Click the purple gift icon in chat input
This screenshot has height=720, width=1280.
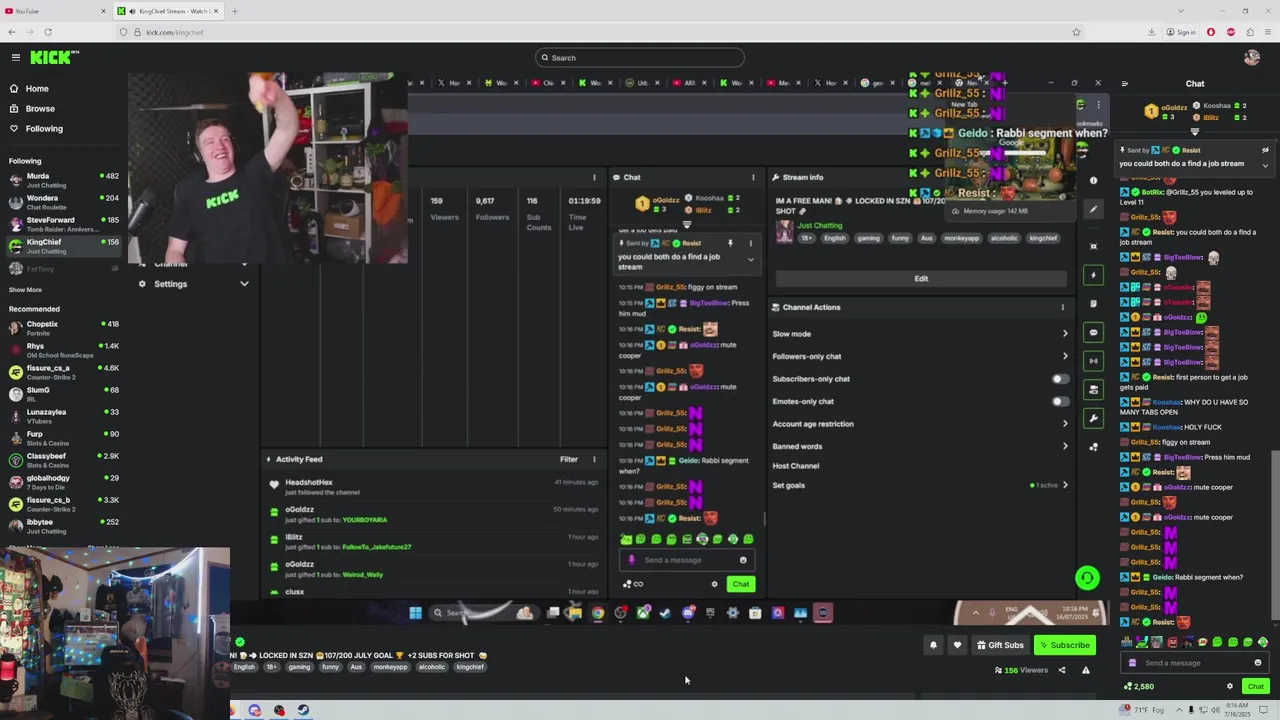pyautogui.click(x=1132, y=663)
